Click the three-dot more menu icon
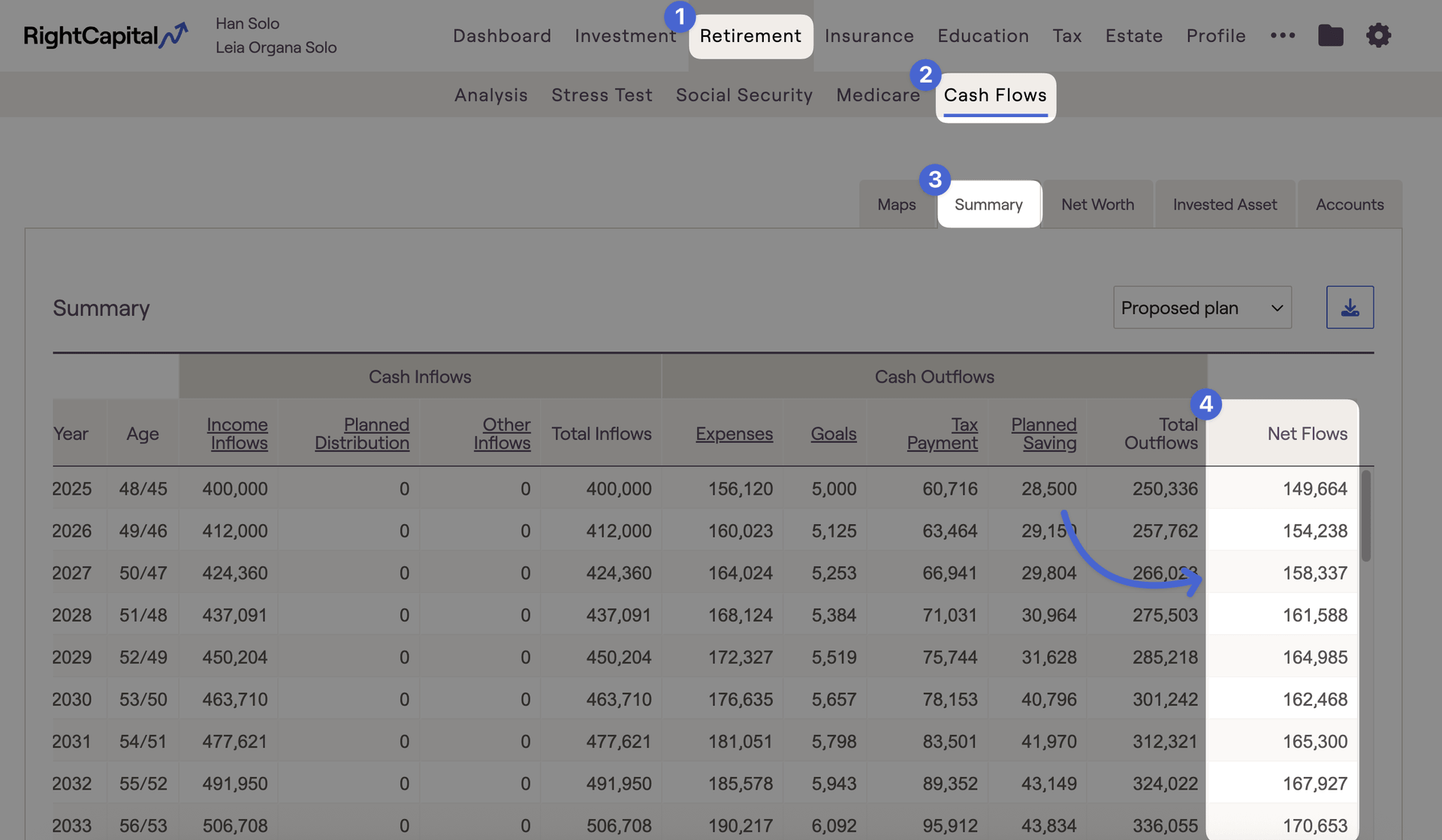Viewport: 1442px width, 840px height. (1282, 35)
